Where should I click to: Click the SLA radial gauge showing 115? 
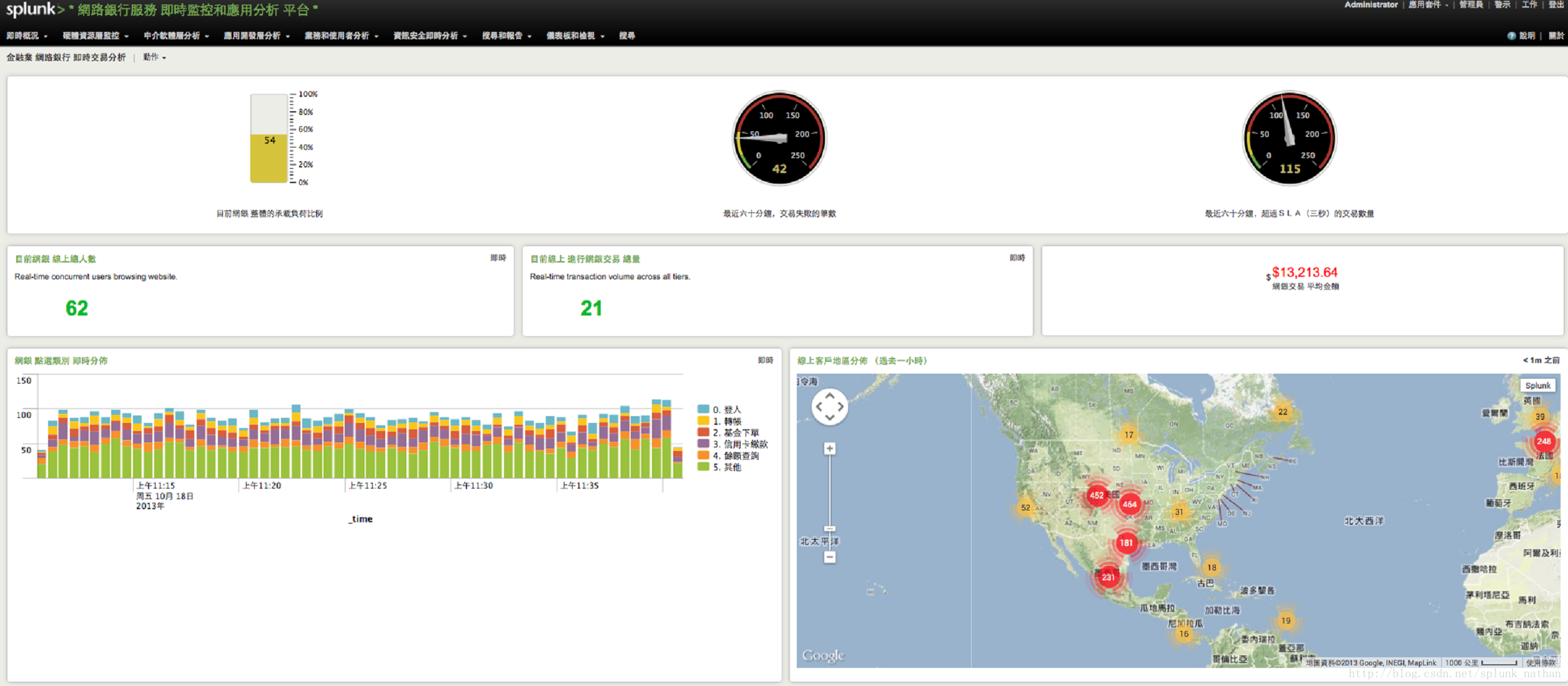tap(1289, 139)
